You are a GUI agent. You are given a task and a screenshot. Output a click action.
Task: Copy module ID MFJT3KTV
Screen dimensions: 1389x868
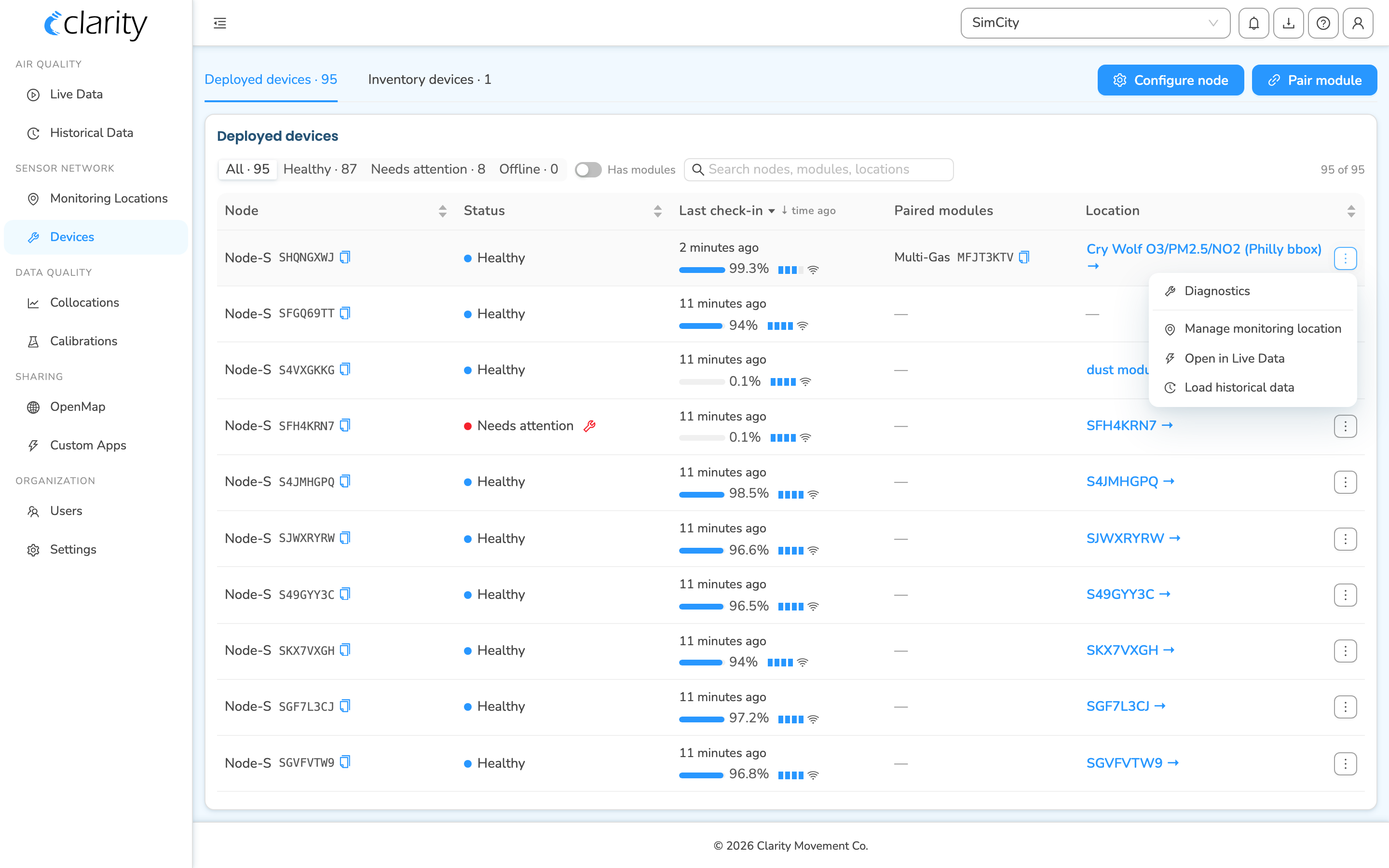pyautogui.click(x=1024, y=257)
